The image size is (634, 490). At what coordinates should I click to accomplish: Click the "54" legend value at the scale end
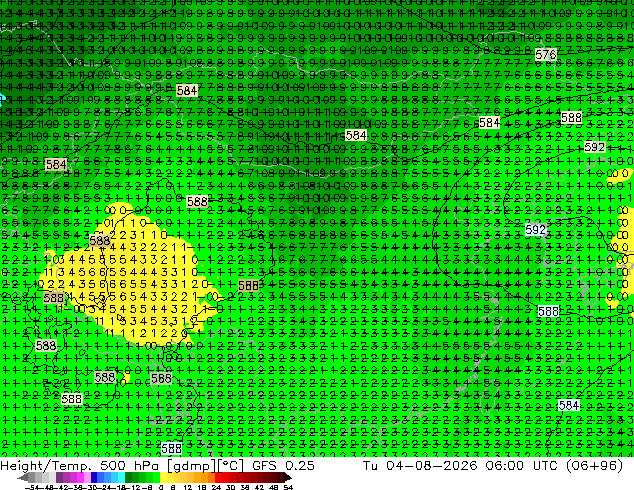click(x=288, y=488)
